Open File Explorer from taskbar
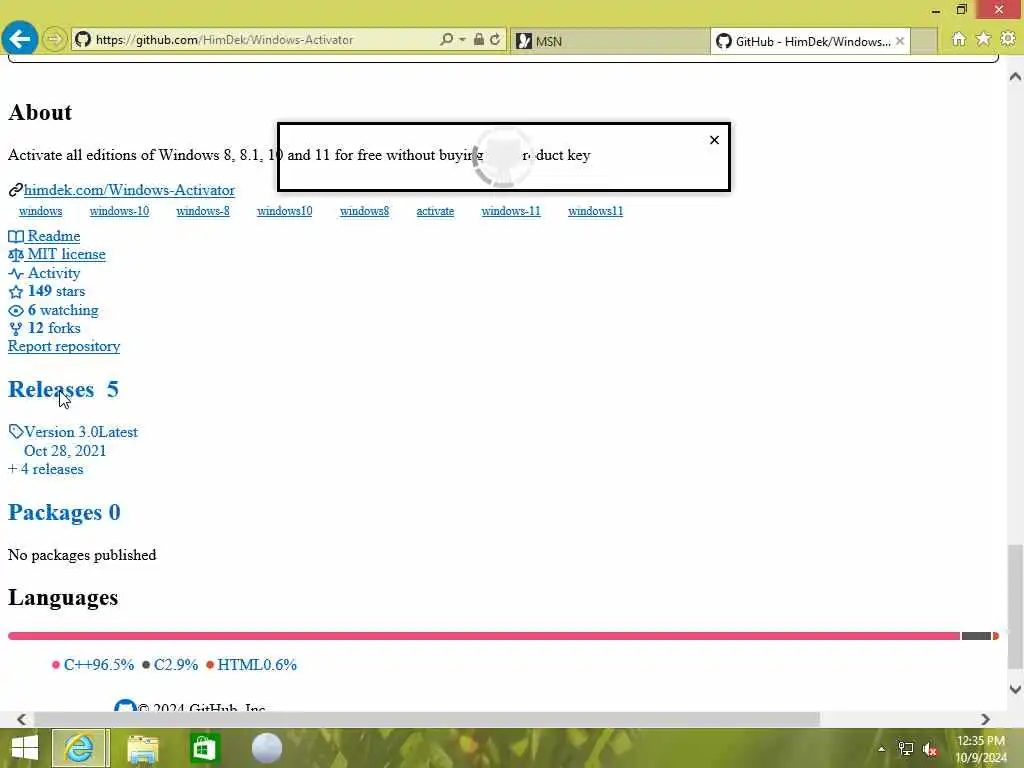The width and height of the screenshot is (1024, 768). pyautogui.click(x=143, y=748)
